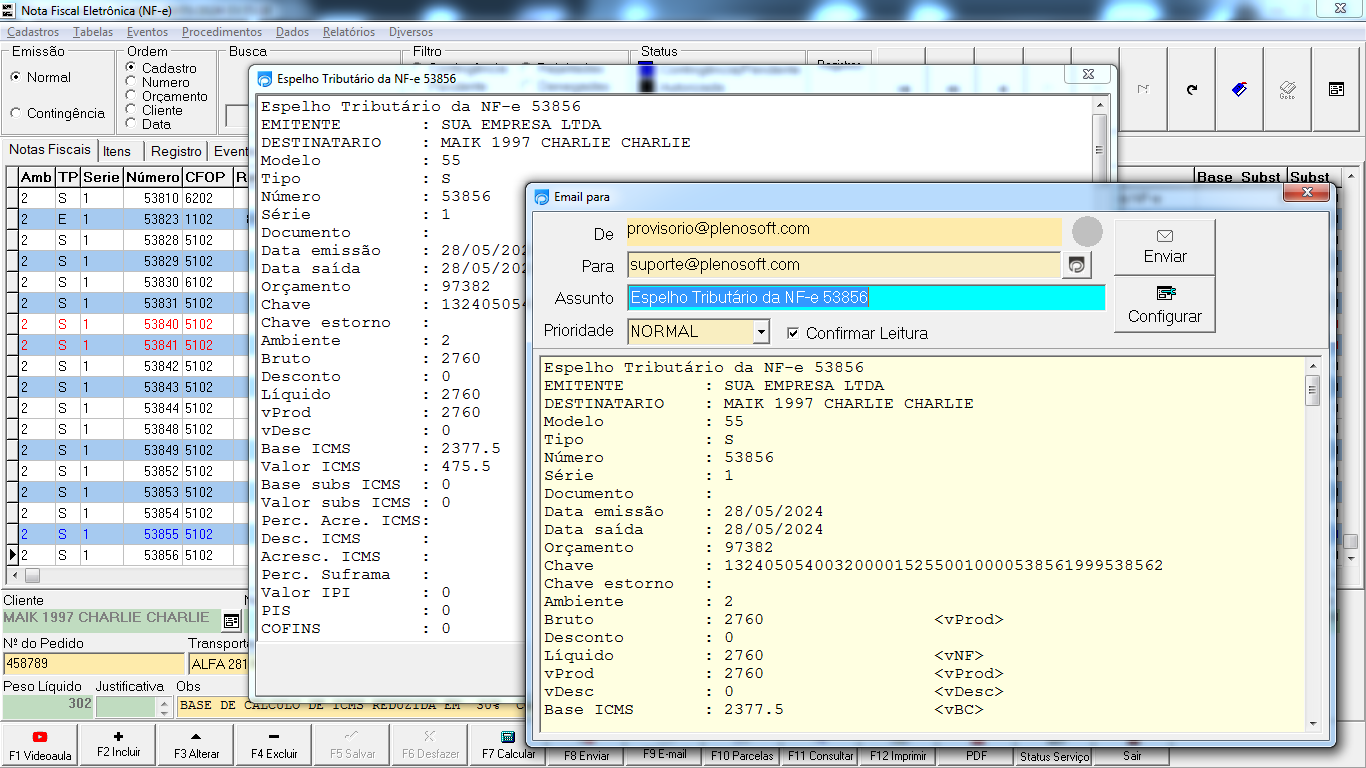Click the blue price tag toolbar icon
The height and width of the screenshot is (768, 1366).
point(1239,90)
